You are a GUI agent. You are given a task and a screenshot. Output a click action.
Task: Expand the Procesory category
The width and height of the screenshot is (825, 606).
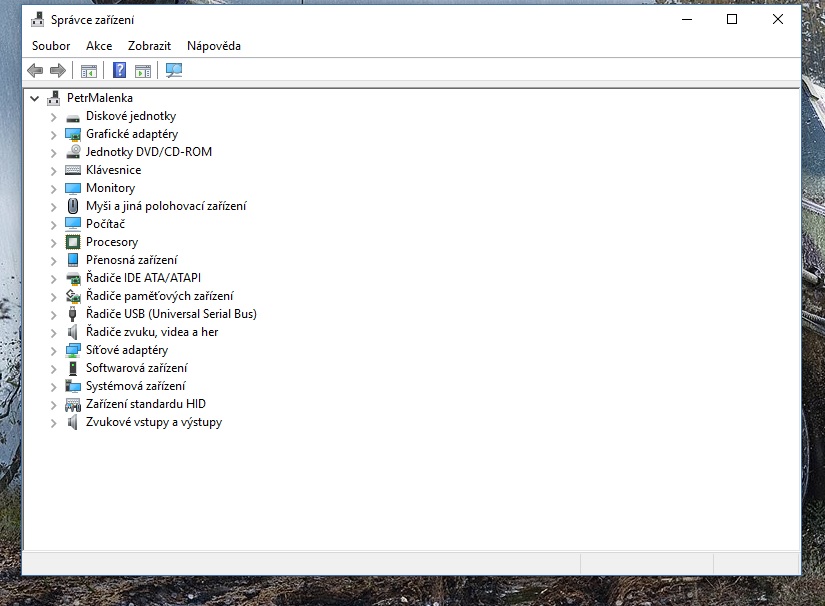[x=53, y=243]
